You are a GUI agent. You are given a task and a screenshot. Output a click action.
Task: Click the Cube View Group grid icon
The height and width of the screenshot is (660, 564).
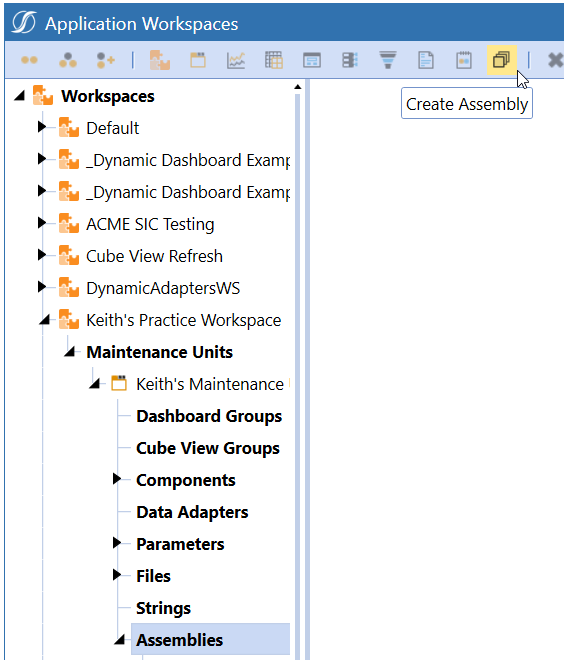point(274,60)
